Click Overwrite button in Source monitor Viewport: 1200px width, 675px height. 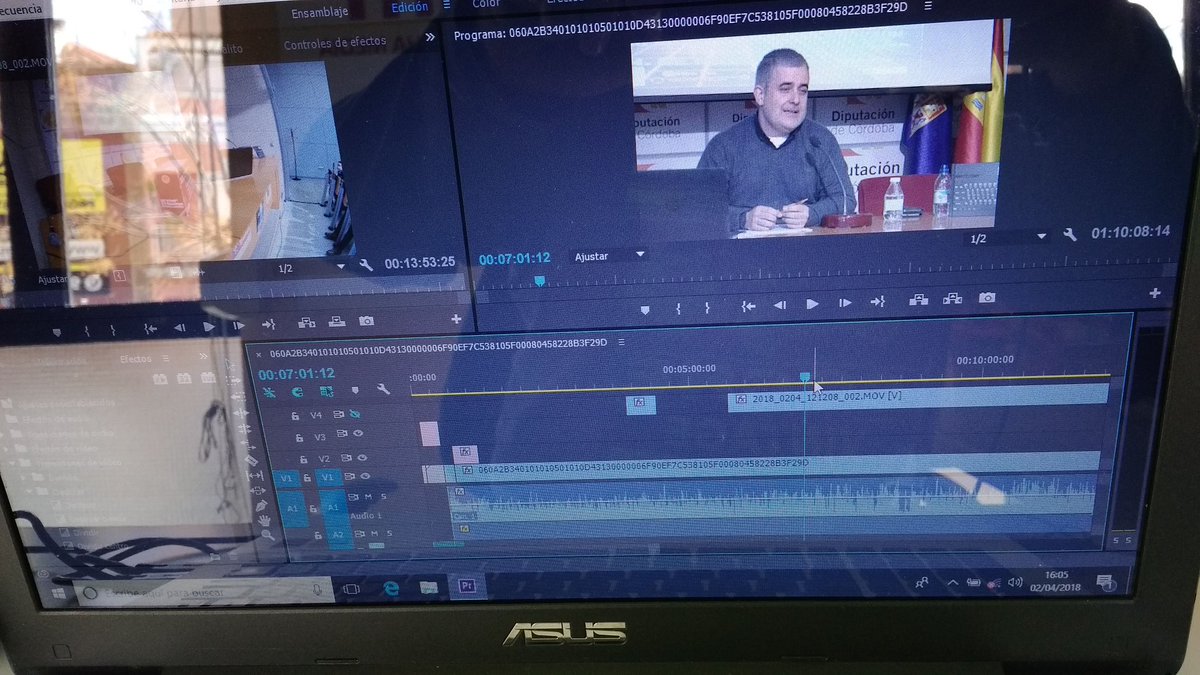tap(338, 322)
